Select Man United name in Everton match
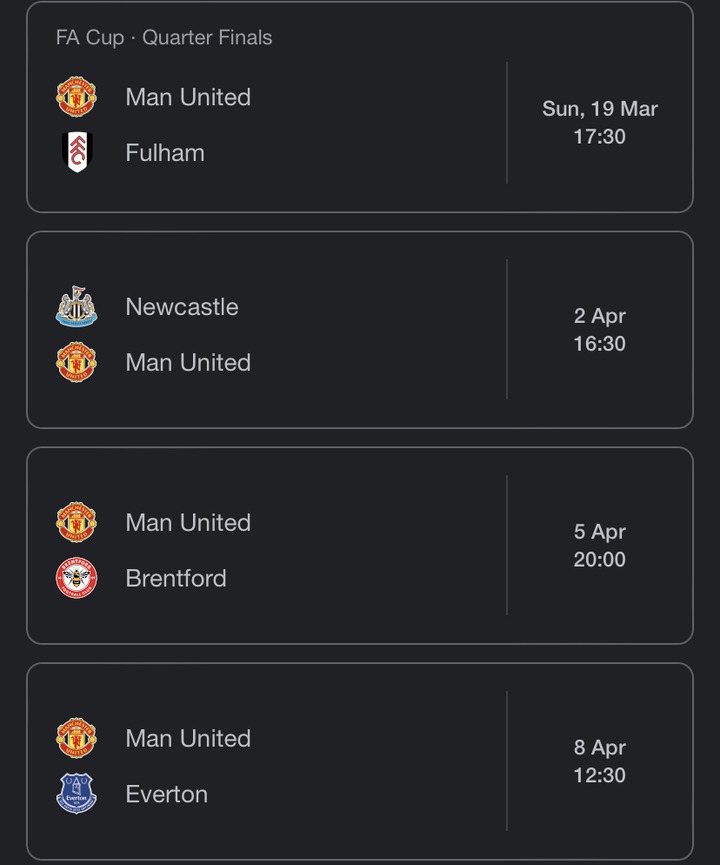 coord(188,738)
